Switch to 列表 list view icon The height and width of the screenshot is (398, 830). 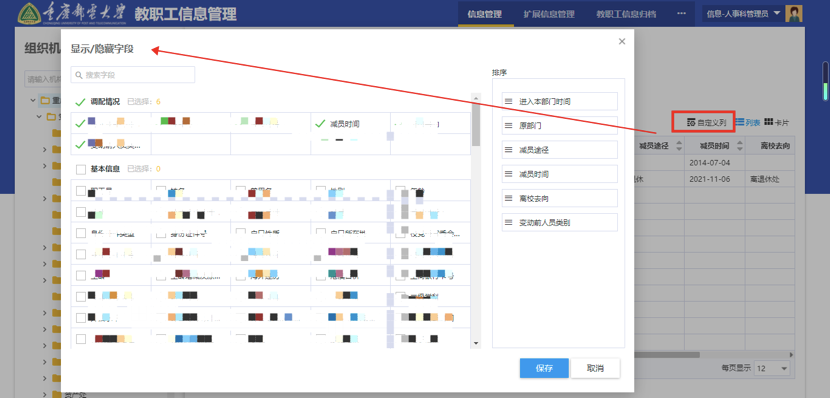[740, 122]
